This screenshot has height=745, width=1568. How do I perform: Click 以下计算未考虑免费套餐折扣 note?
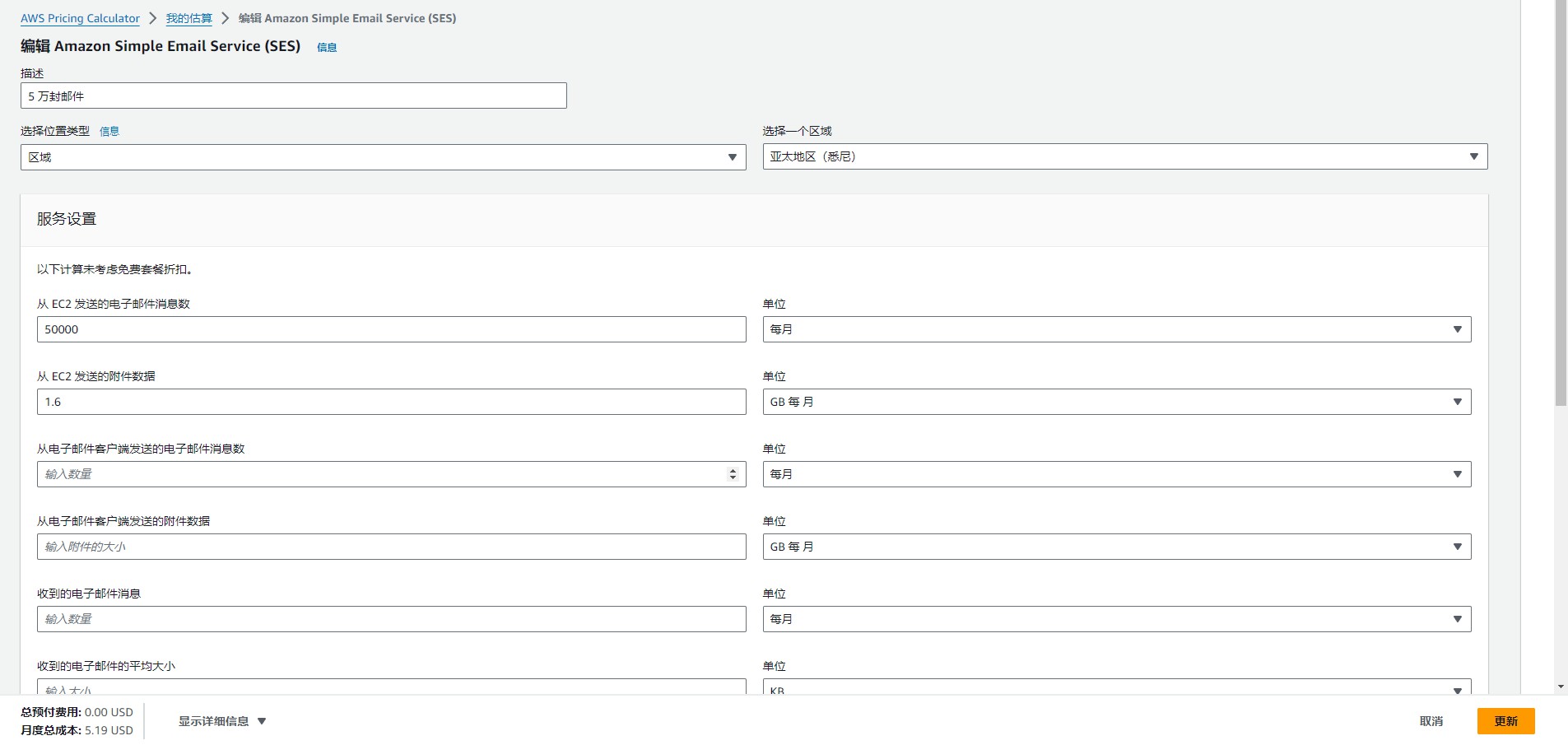click(114, 269)
